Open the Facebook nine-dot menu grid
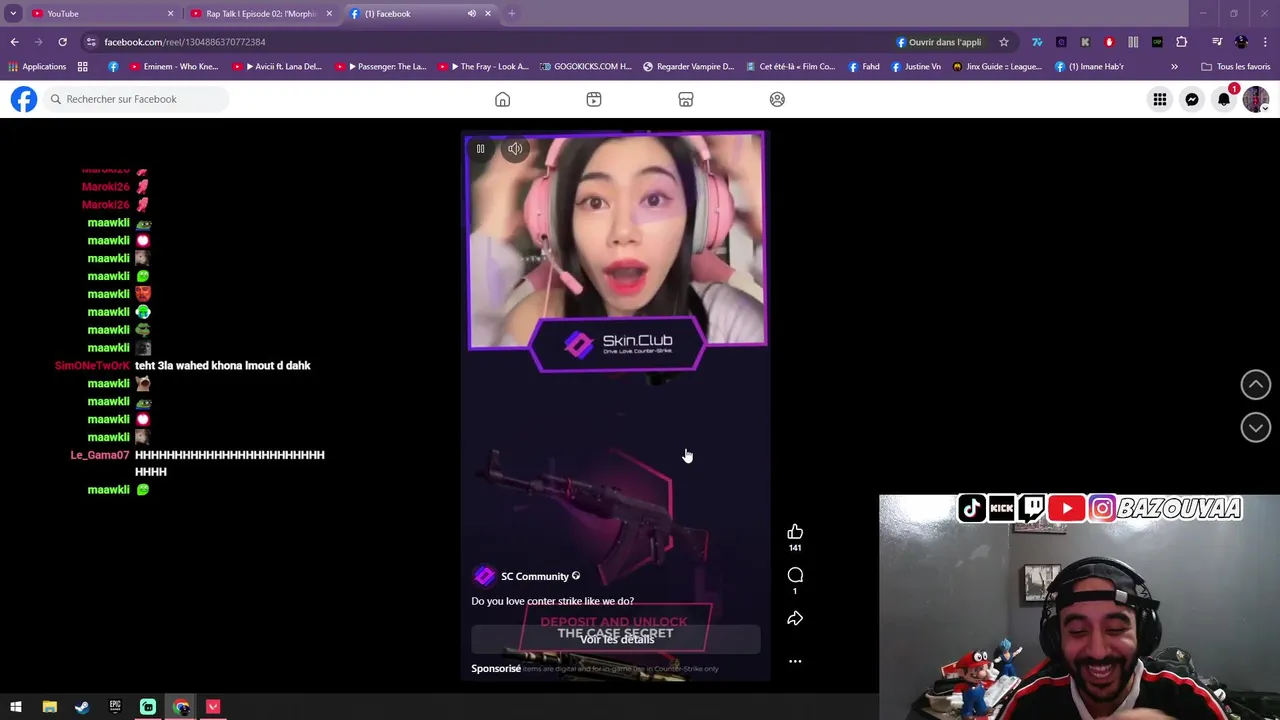The width and height of the screenshot is (1280, 720). click(x=1160, y=99)
